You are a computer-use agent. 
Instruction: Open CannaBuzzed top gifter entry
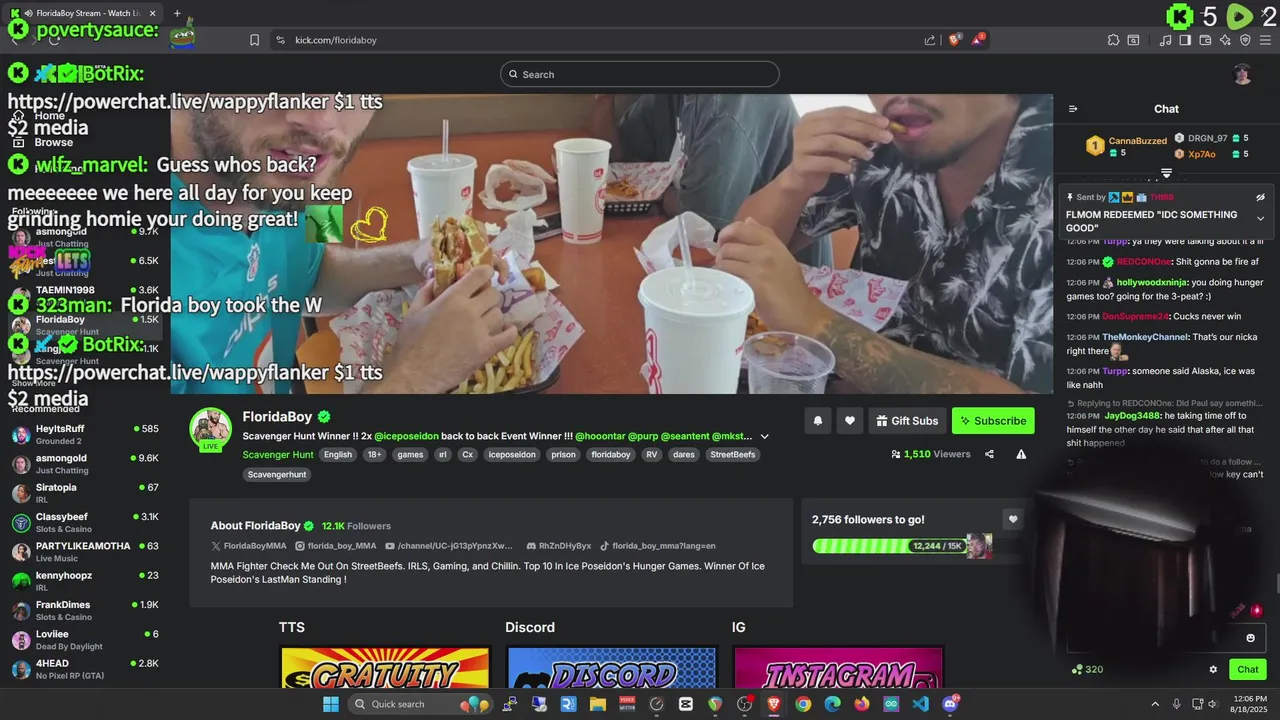point(1127,146)
